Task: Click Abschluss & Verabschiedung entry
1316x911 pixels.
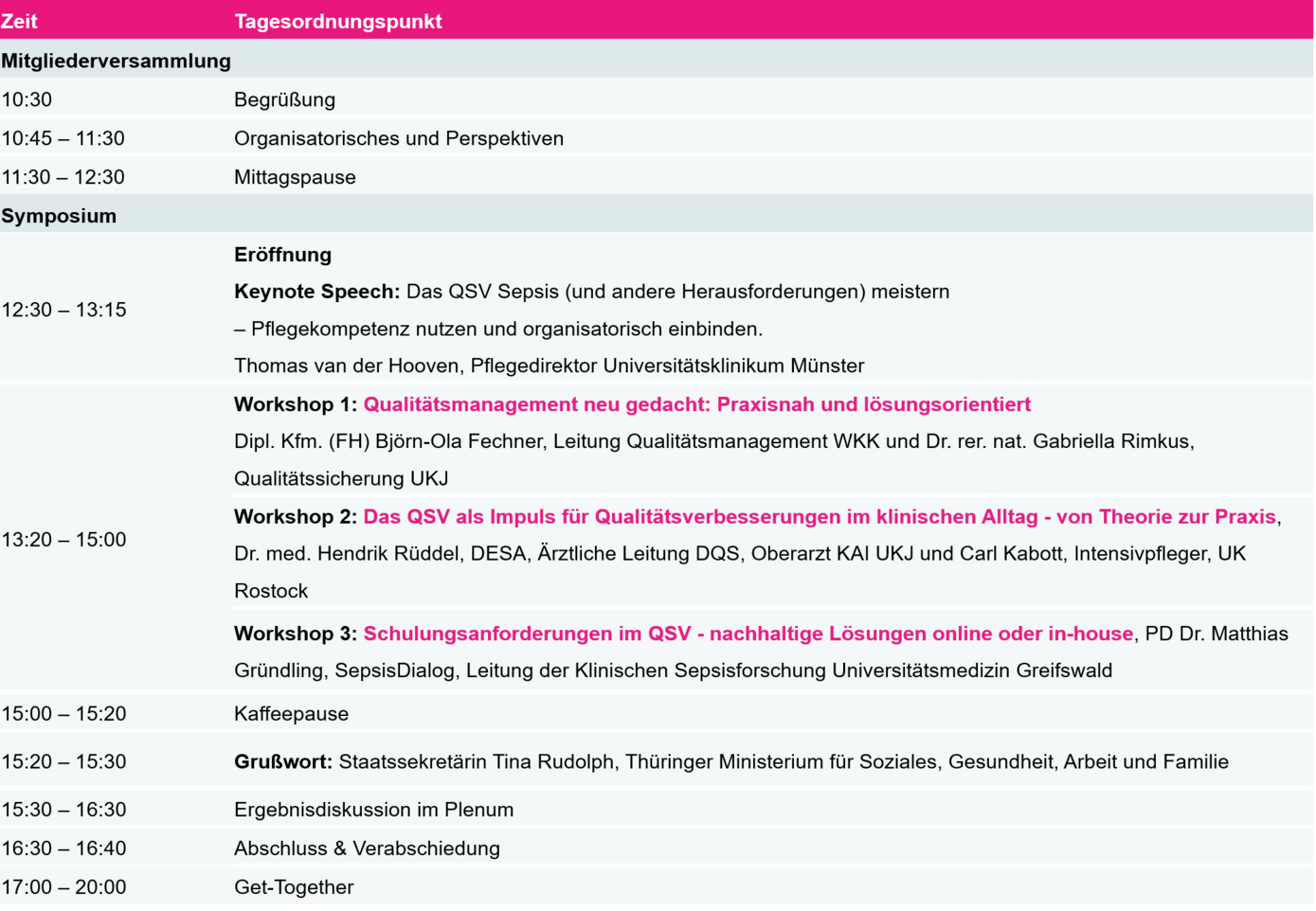Action: coord(367,848)
